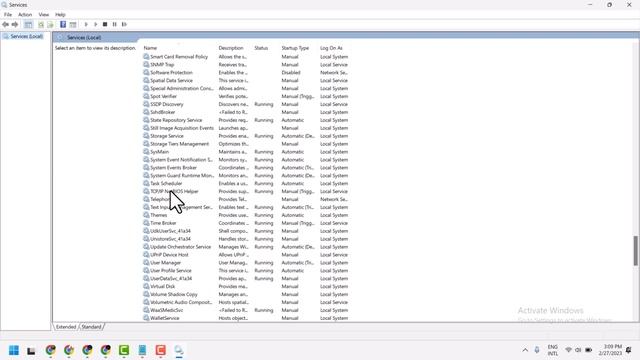Open the File menu
Viewport: 640px width, 360px height.
[8, 15]
